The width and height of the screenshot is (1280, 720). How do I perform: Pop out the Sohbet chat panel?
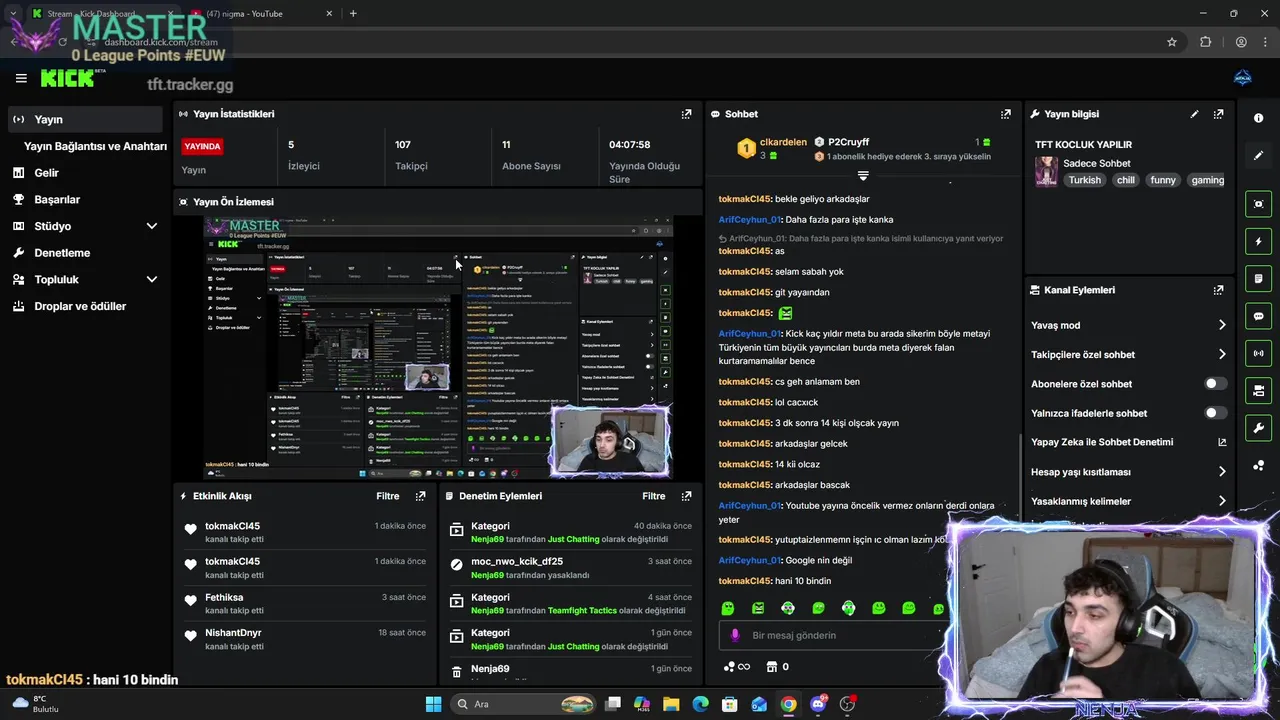point(1006,114)
